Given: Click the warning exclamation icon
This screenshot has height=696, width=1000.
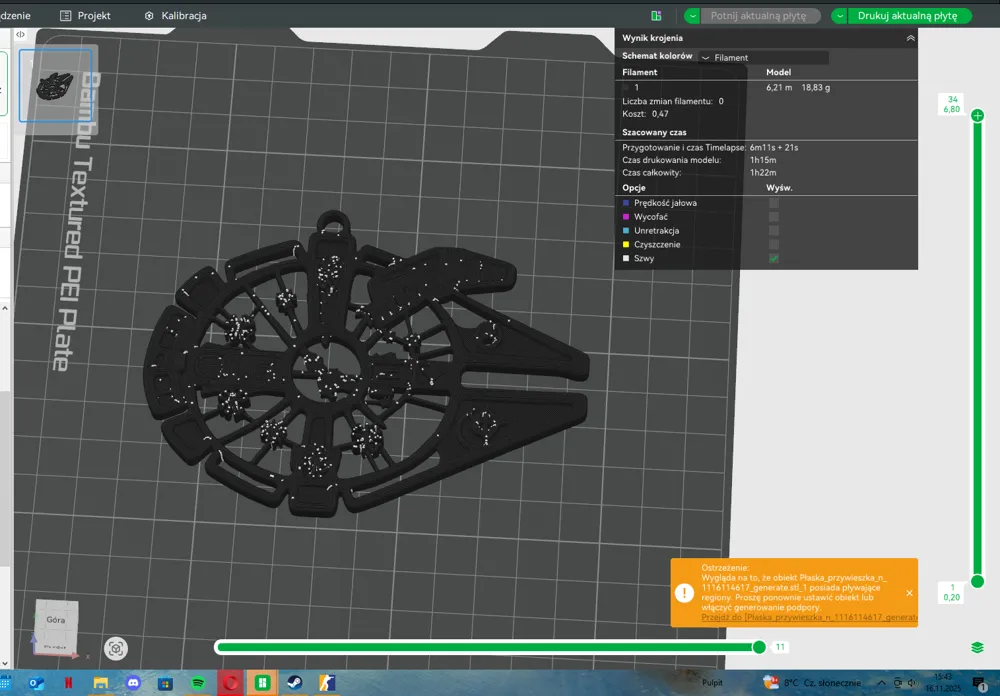Looking at the screenshot, I should 684,593.
